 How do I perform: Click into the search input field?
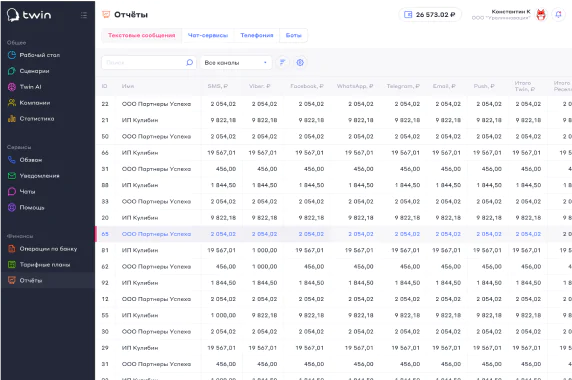[149, 62]
